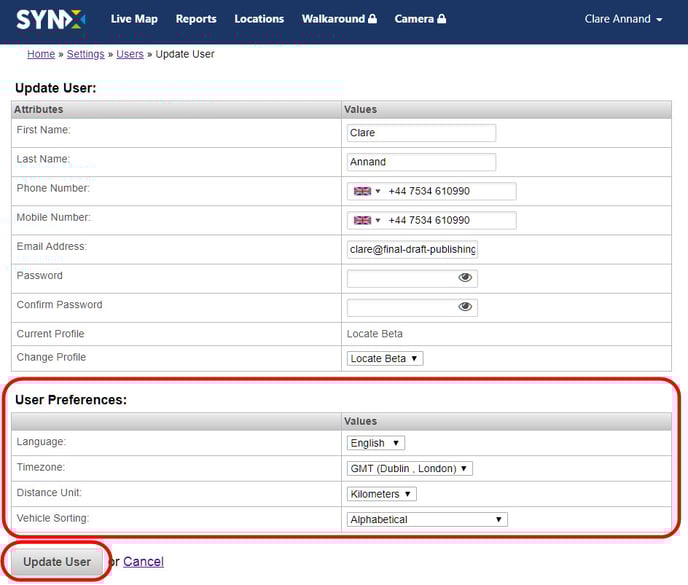Follow the Settings breadcrumb link
Viewport: 688px width, 585px height.
[x=86, y=54]
